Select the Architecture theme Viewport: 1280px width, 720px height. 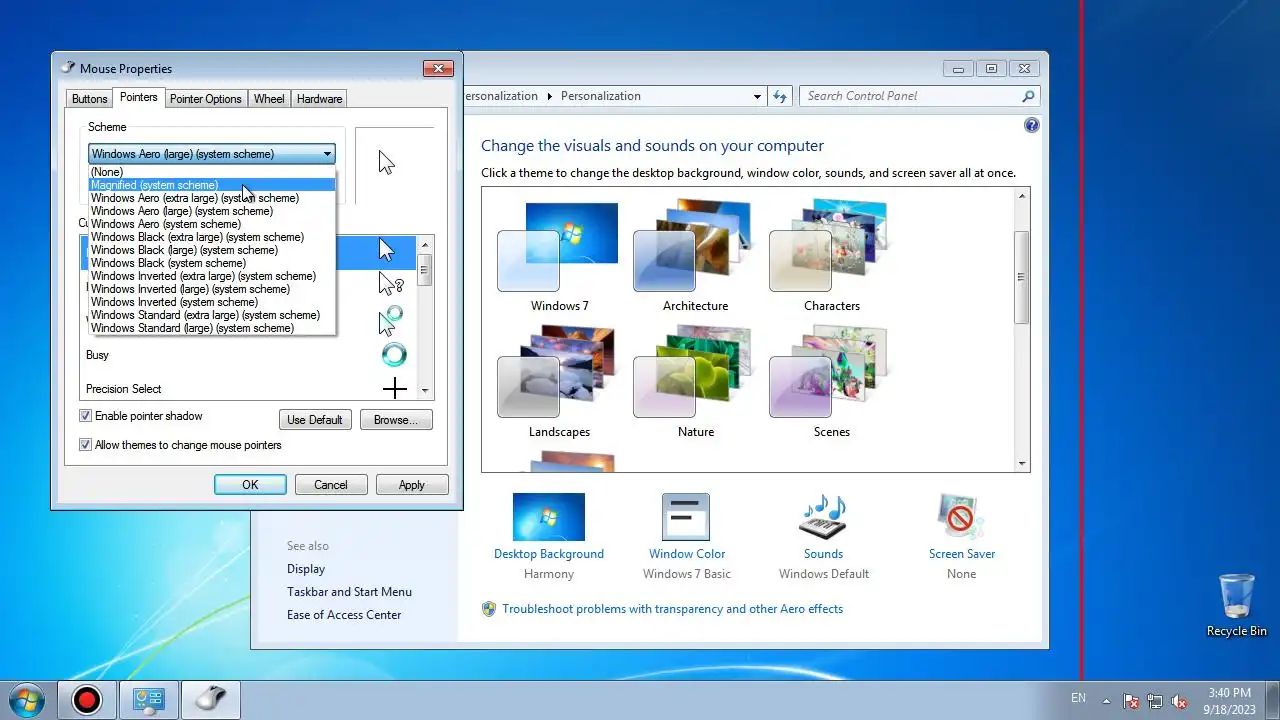coord(695,256)
